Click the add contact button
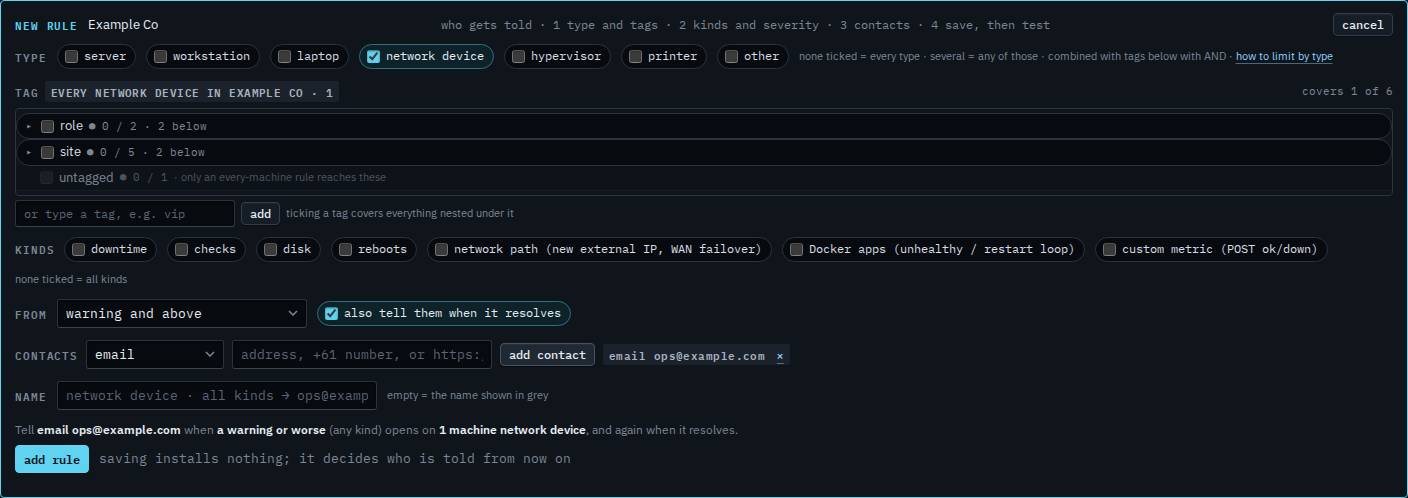1408x498 pixels. coord(547,355)
